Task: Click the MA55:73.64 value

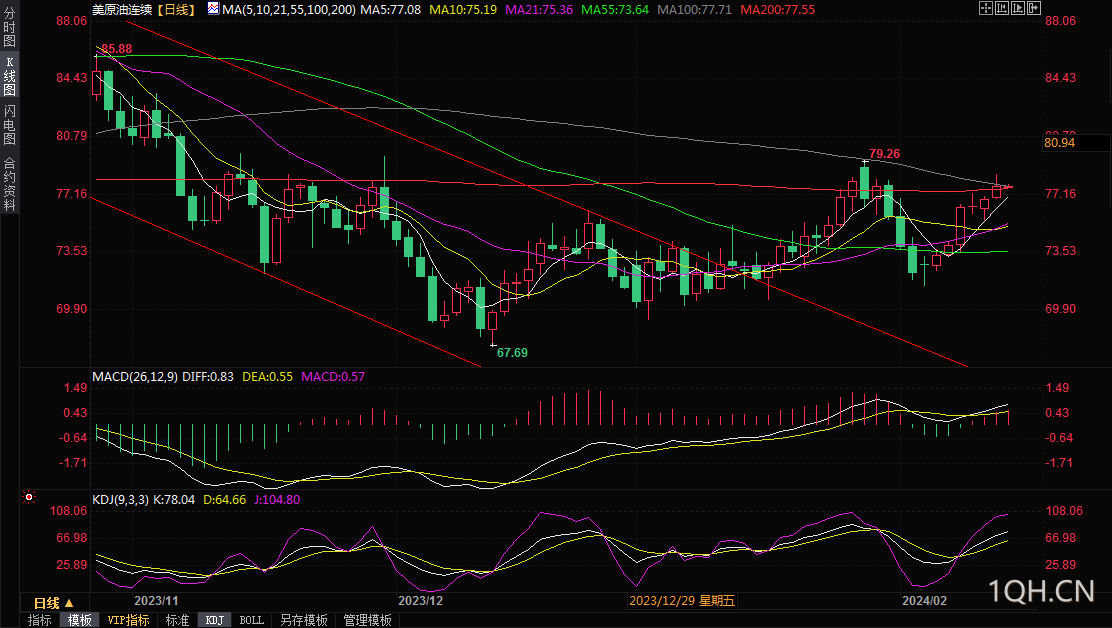Action: point(615,9)
